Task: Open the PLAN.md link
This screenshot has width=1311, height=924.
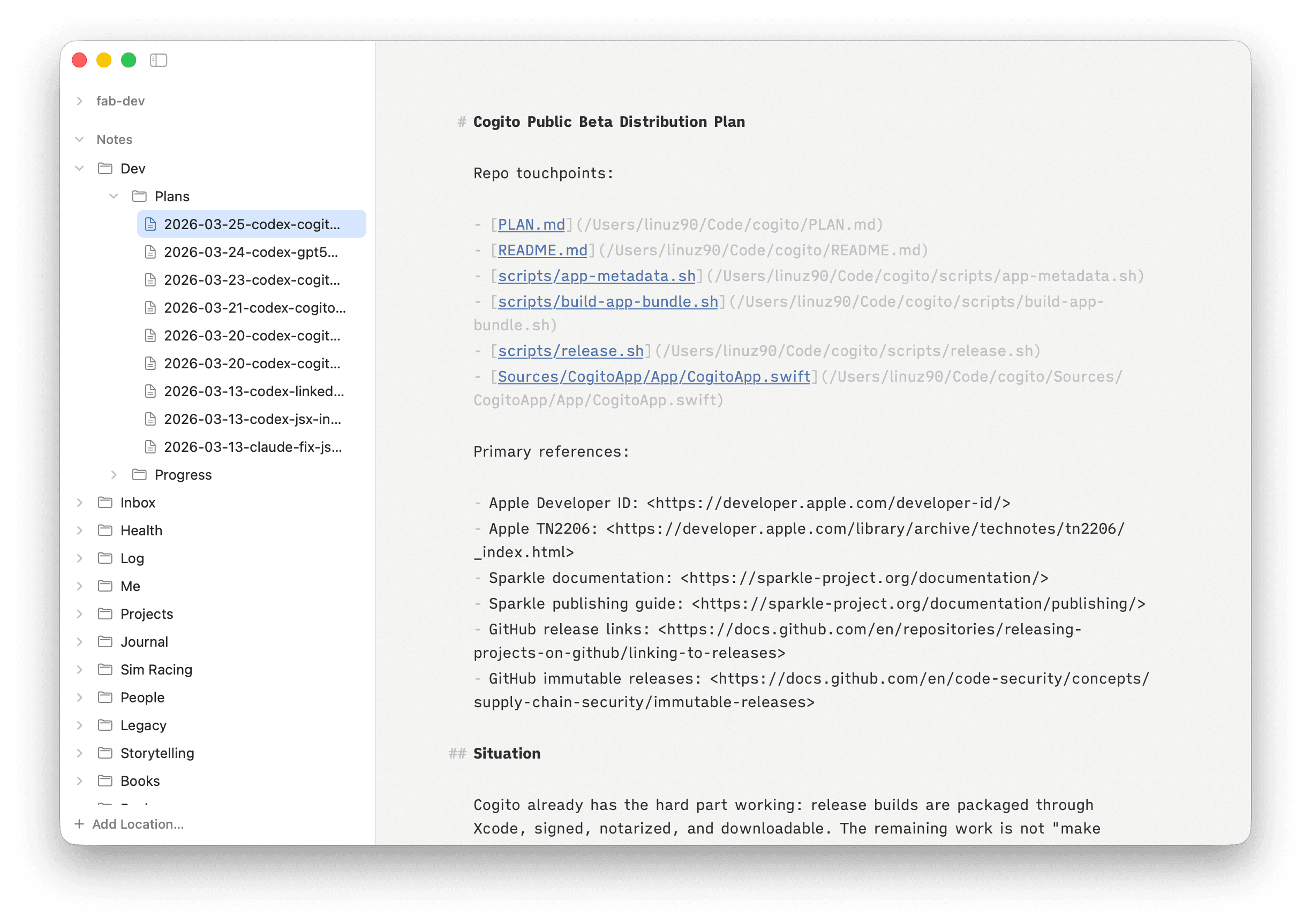Action: 531,224
